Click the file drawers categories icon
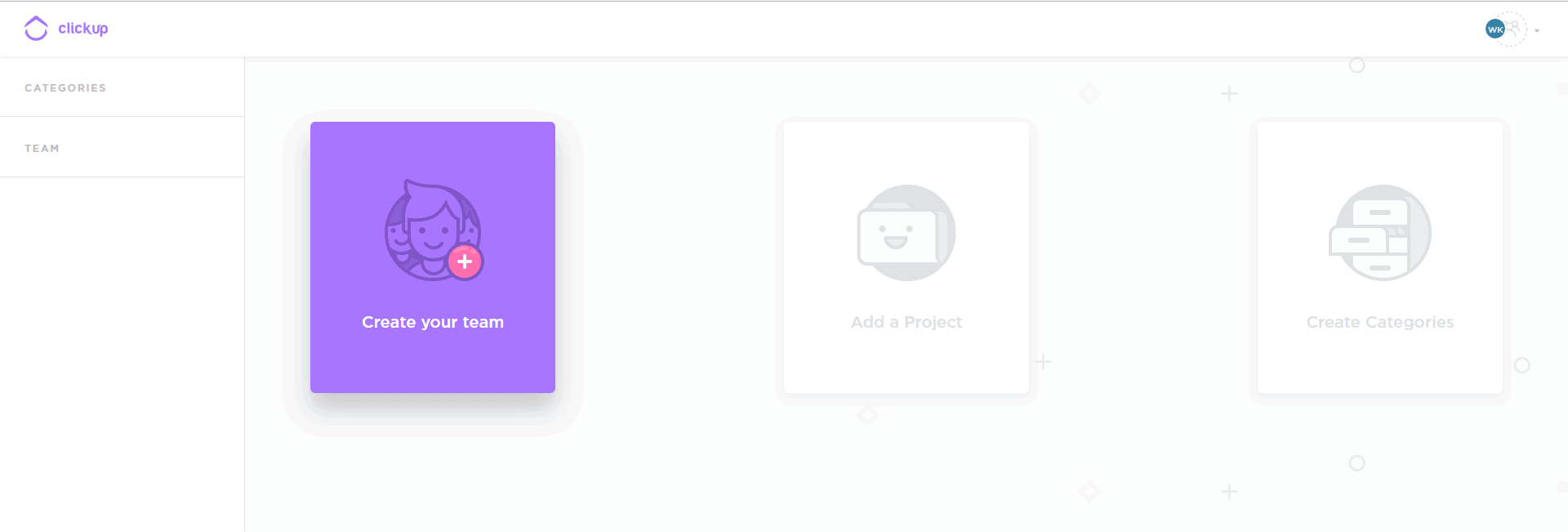Screen dimensions: 1568x532 1380,233
